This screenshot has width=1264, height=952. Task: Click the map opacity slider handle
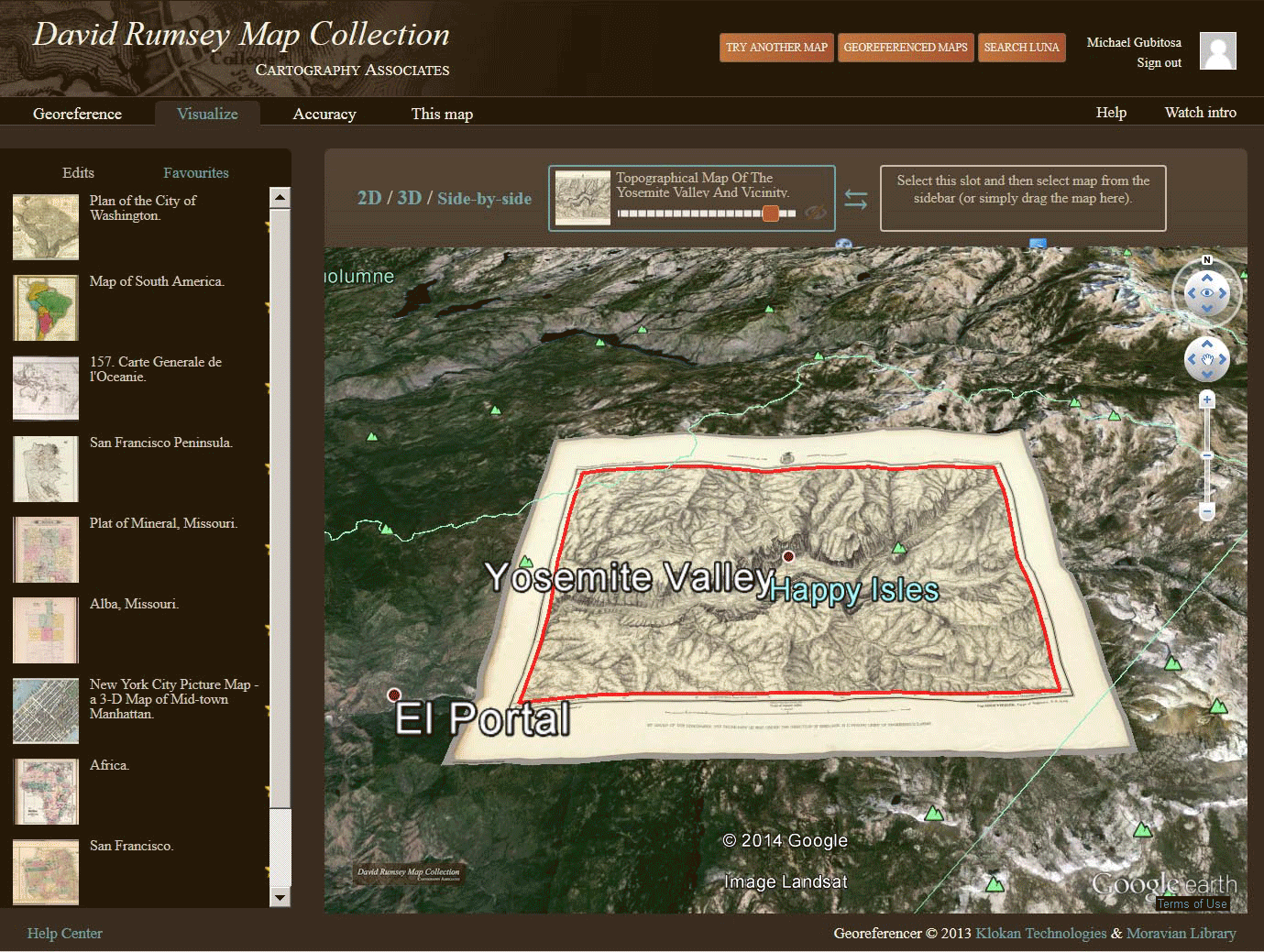(771, 213)
